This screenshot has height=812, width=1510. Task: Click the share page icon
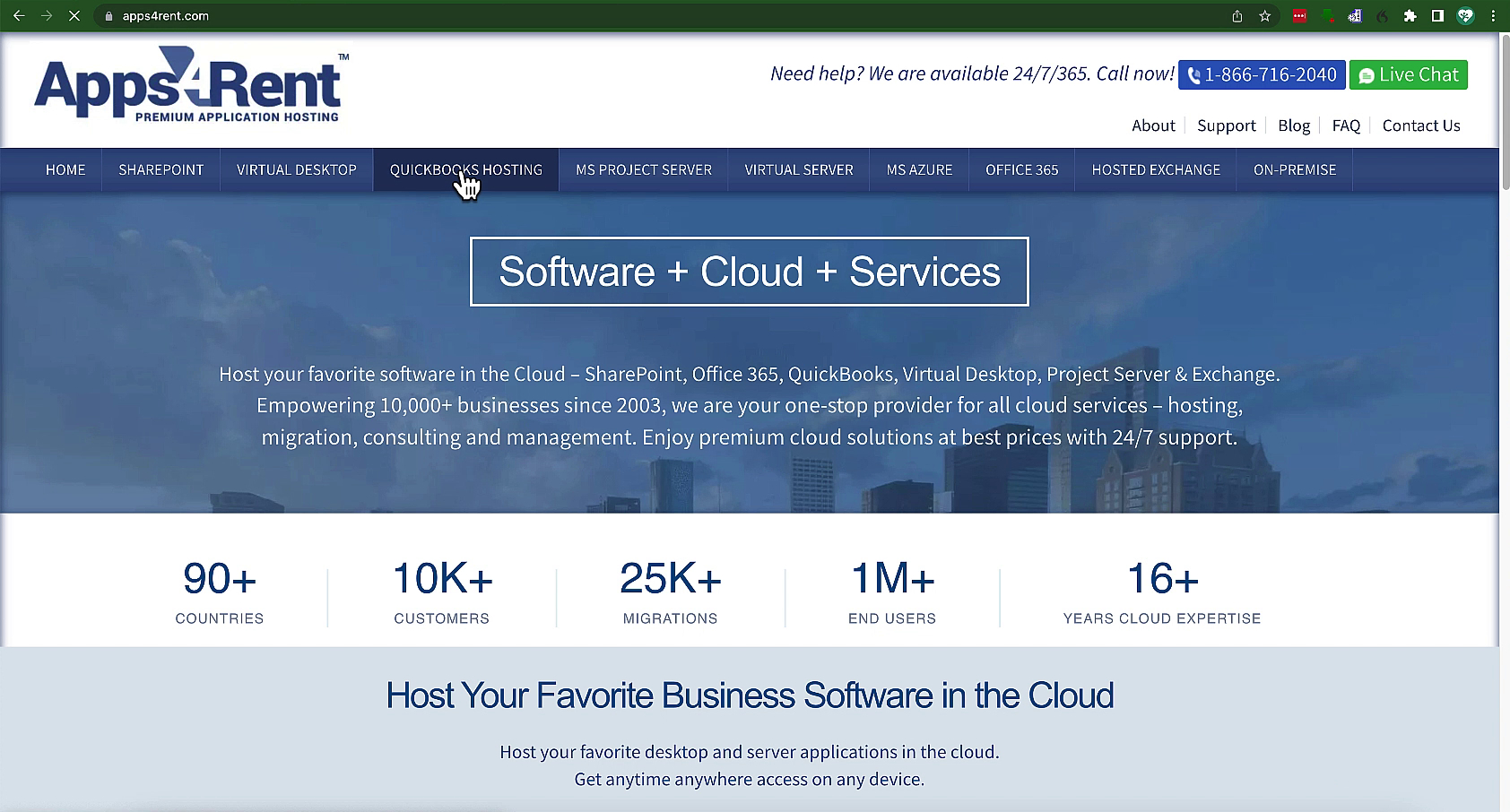click(1237, 16)
